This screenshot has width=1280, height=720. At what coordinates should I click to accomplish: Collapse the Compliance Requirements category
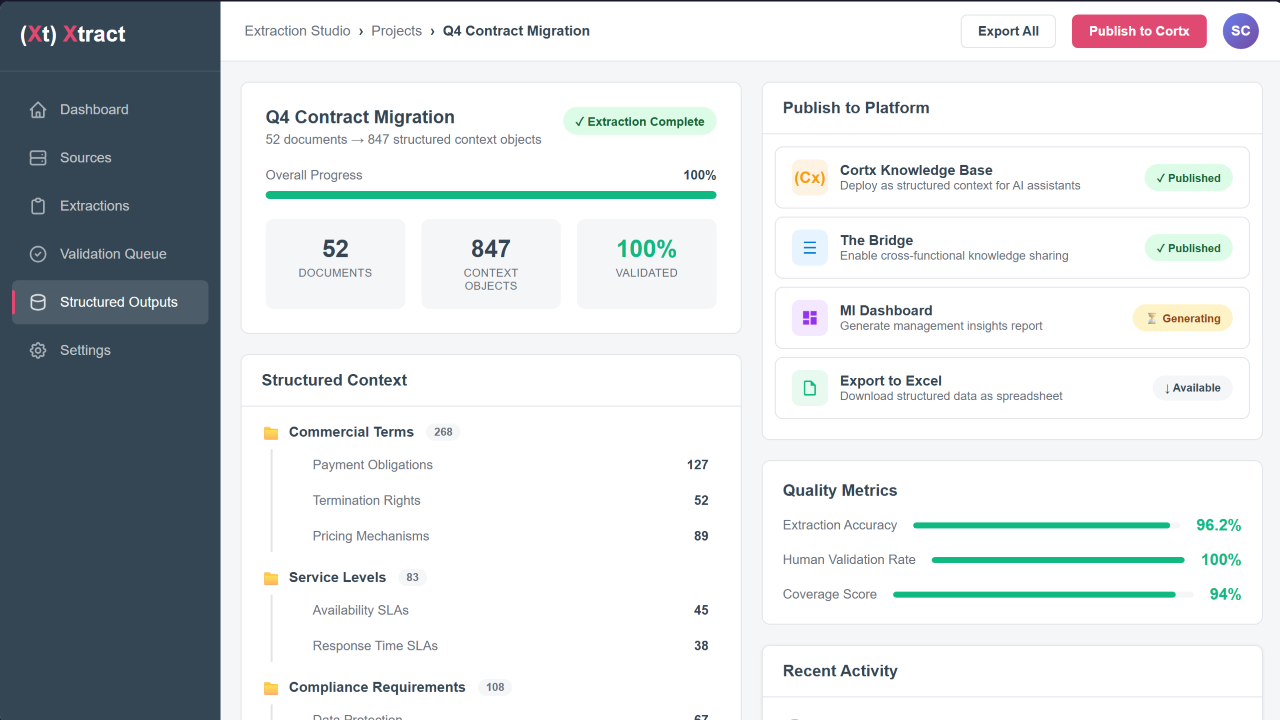490,687
